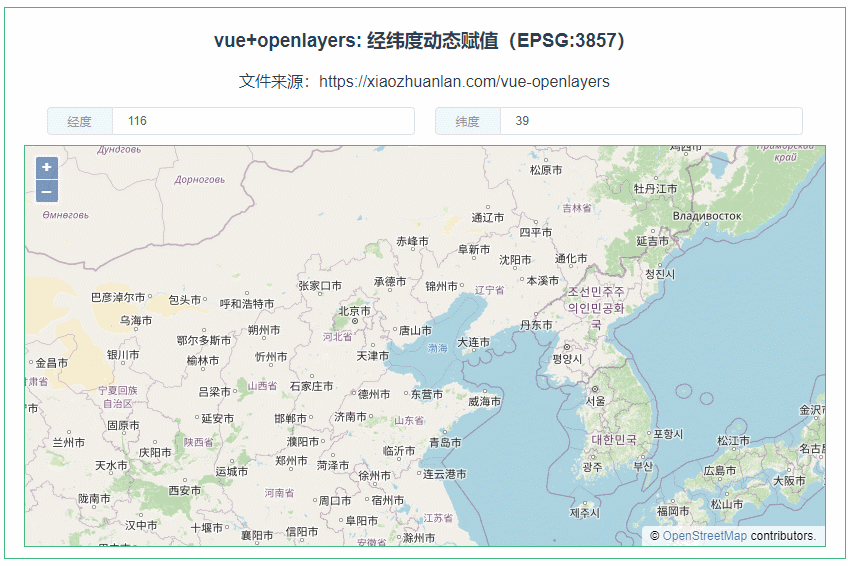The image size is (848, 566).
Task: Click the 大阪市 label on map
Action: (789, 481)
